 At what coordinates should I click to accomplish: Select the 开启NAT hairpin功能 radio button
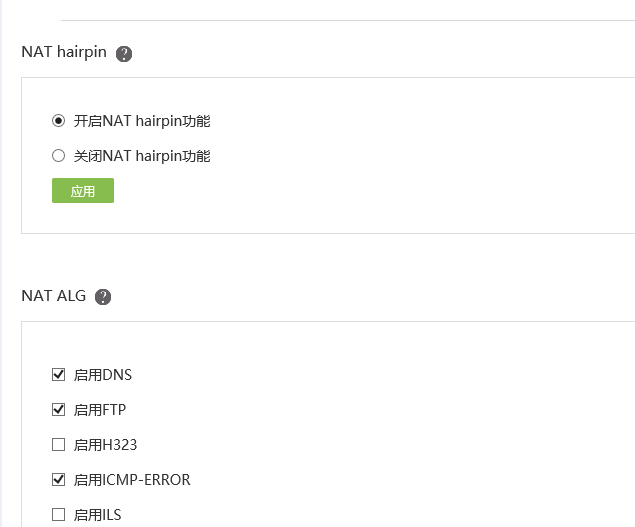tap(58, 121)
